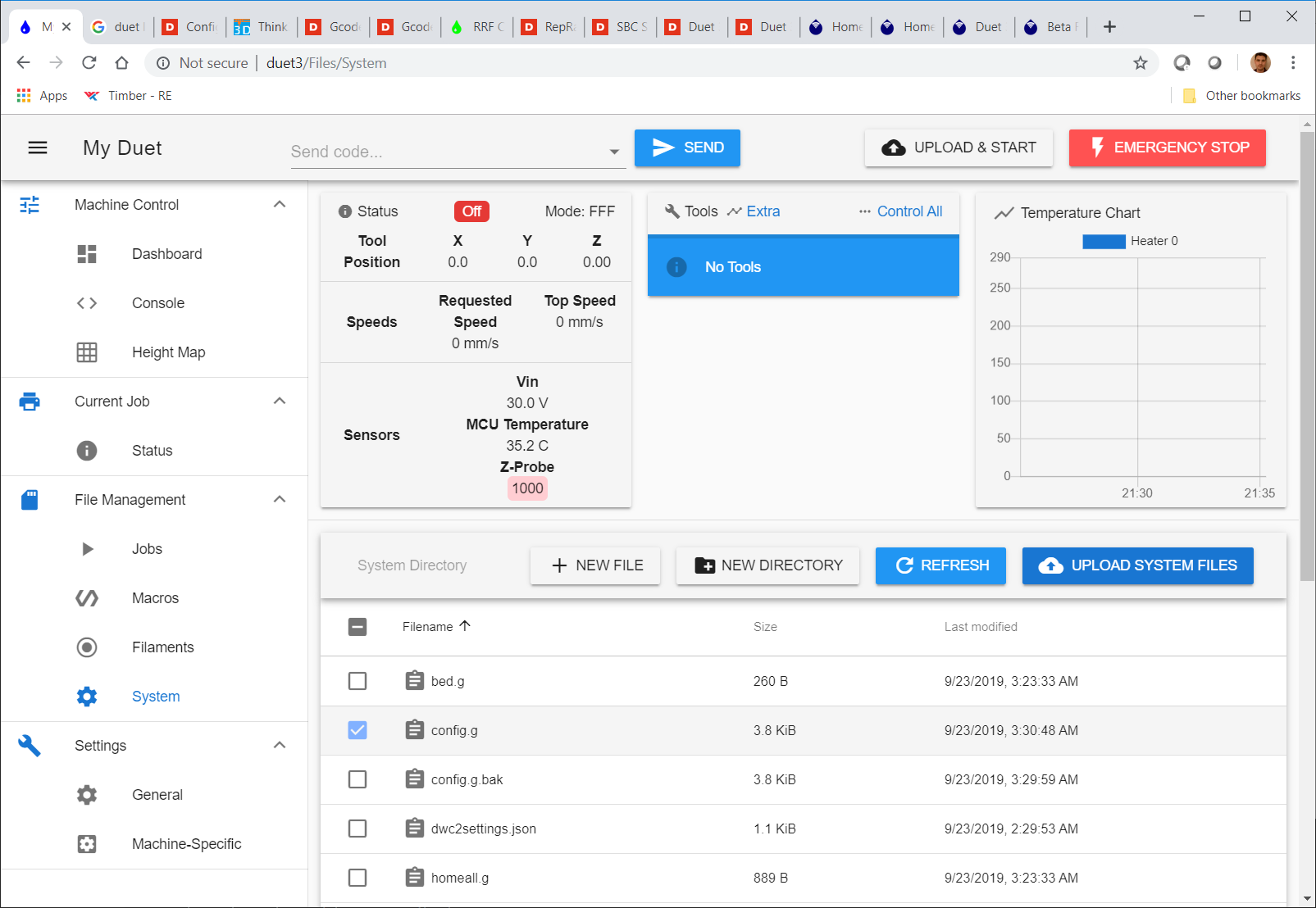Open a new browser tab
1316x908 pixels.
tap(1109, 27)
